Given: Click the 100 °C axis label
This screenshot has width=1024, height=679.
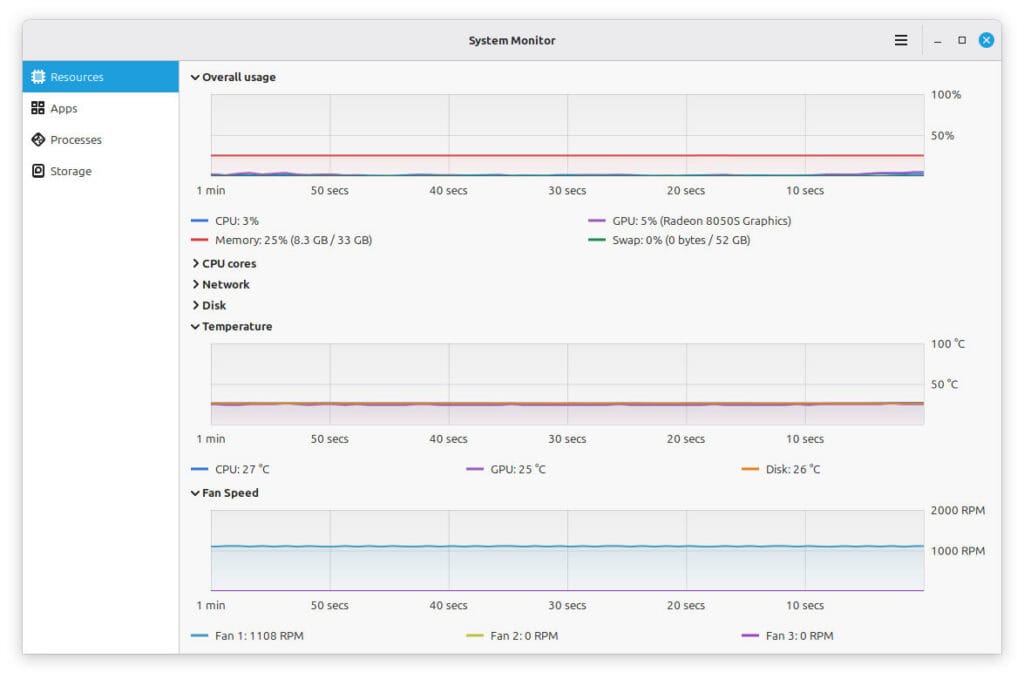Looking at the screenshot, I should tap(948, 343).
